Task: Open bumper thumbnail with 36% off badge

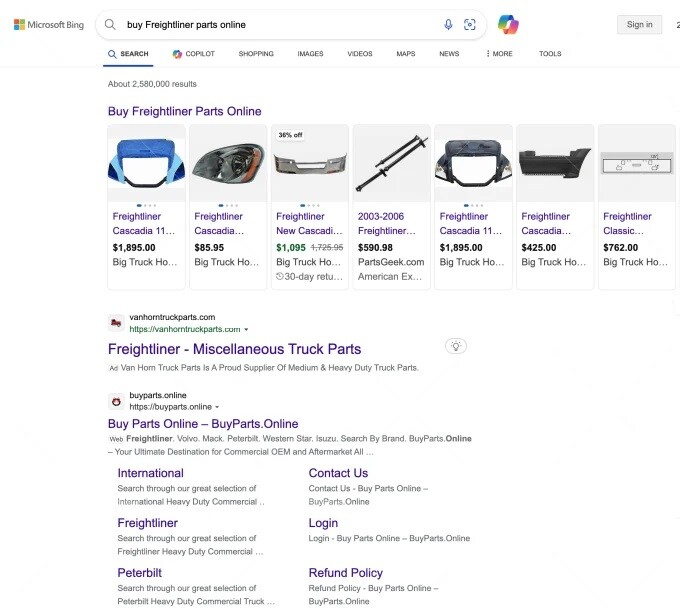Action: pos(310,164)
